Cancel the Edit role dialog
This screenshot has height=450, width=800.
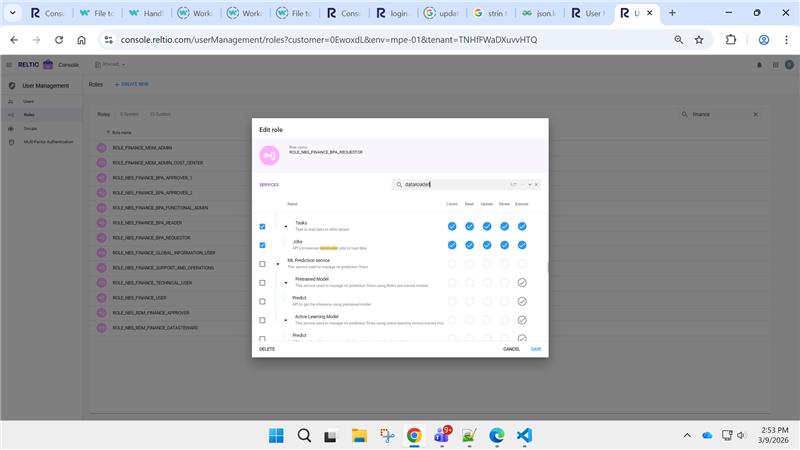click(511, 349)
